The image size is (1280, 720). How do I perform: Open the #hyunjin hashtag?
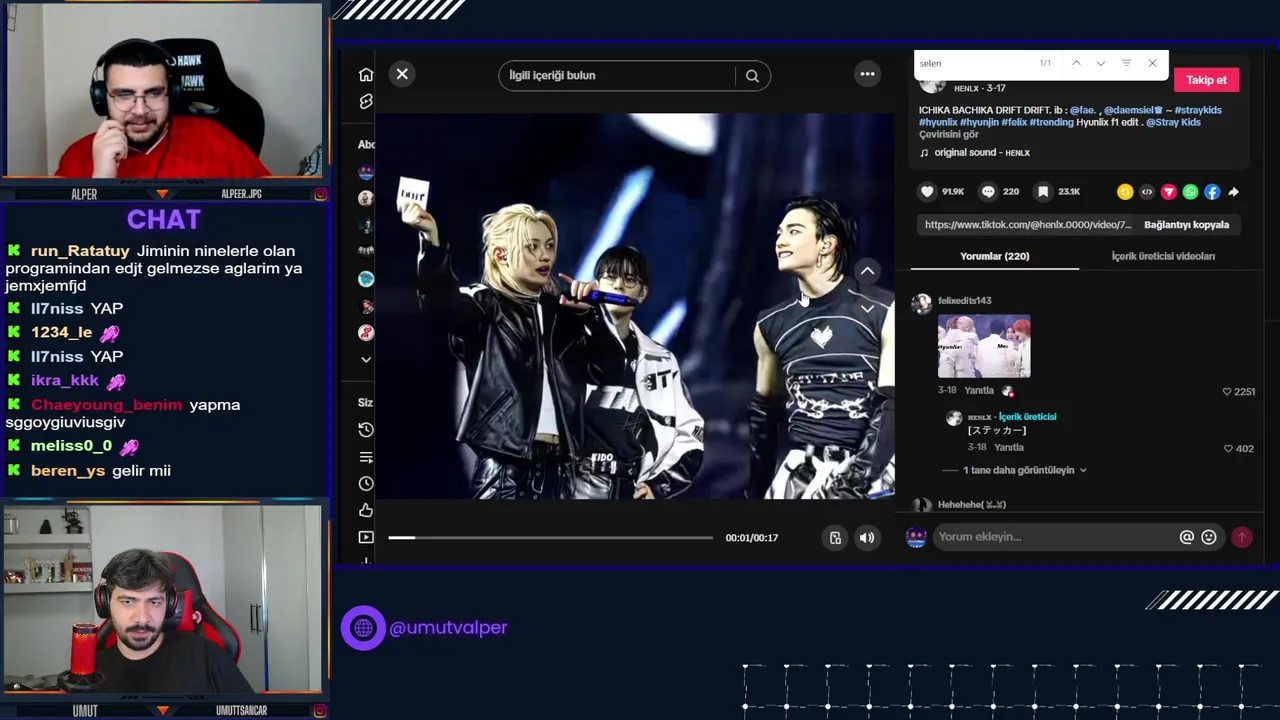(979, 122)
